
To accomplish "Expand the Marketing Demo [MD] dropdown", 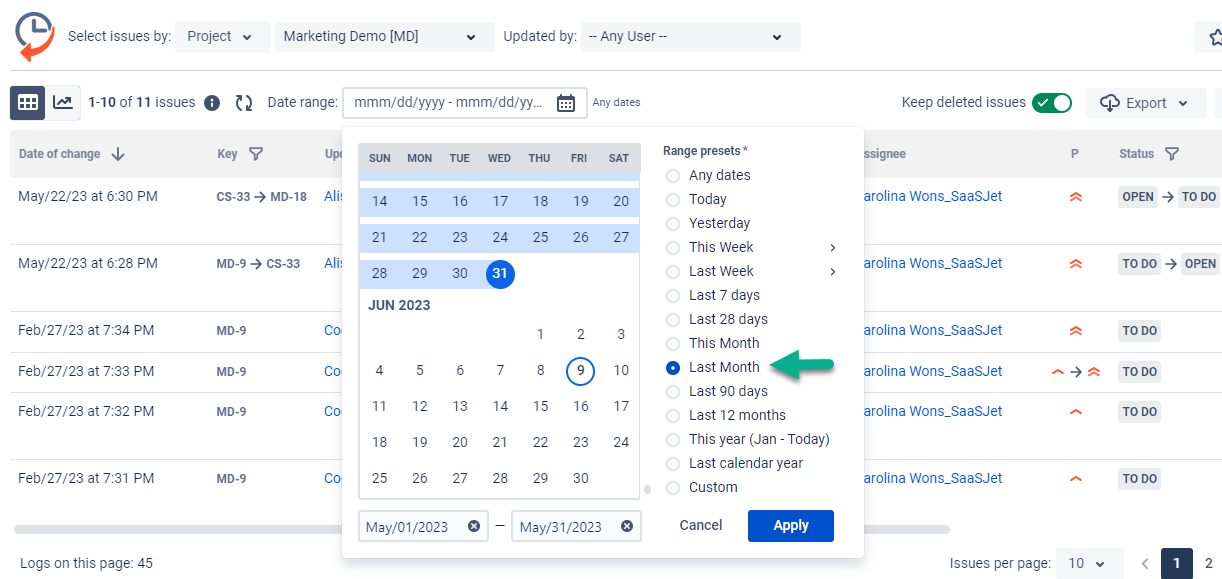I will tap(384, 36).
